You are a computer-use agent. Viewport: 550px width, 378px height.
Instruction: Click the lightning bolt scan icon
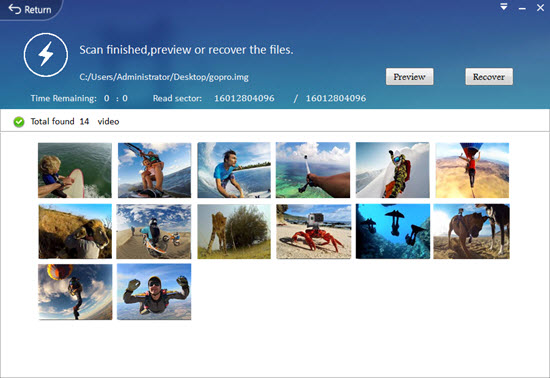(x=46, y=55)
